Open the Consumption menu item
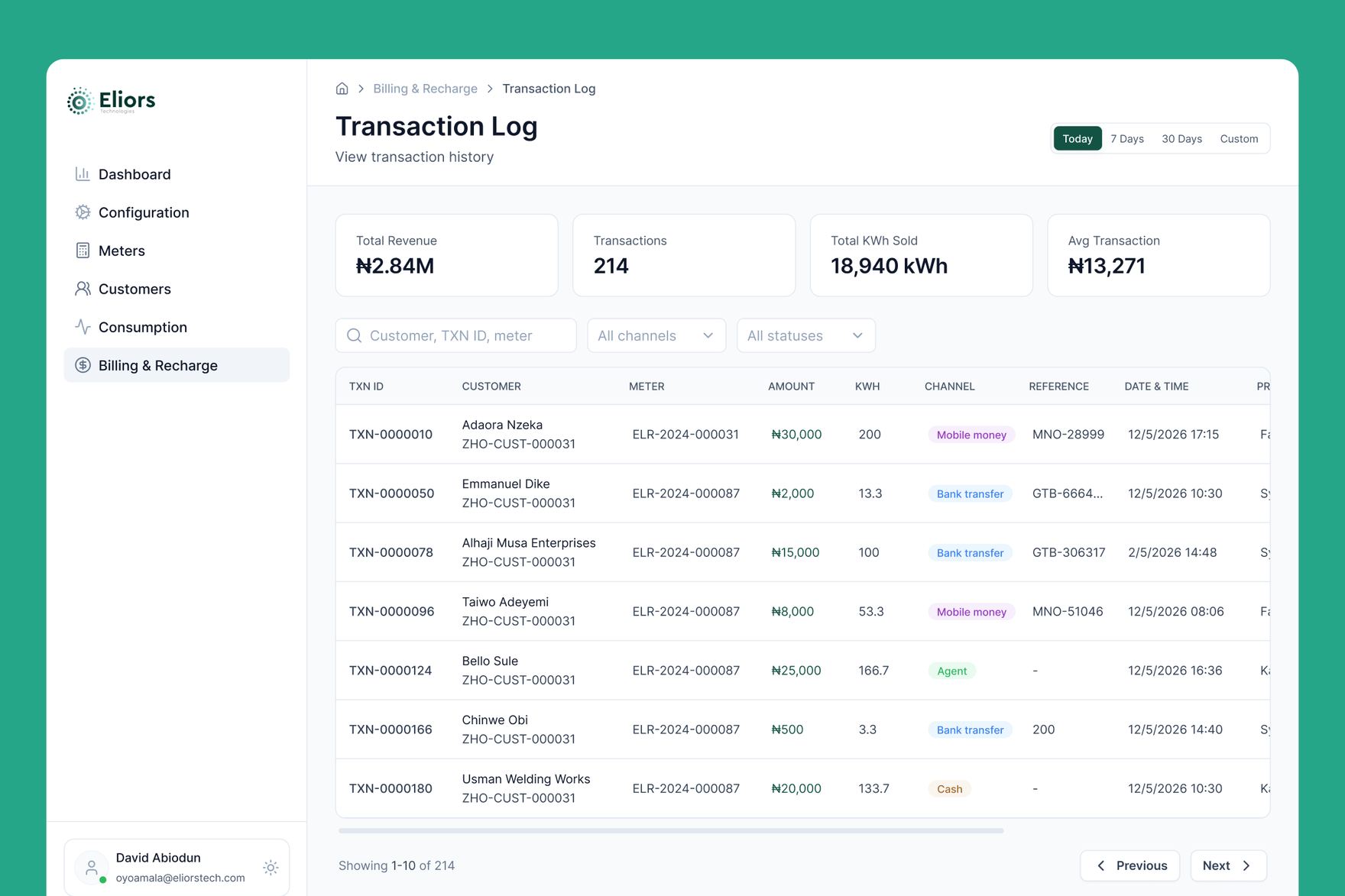1345x896 pixels. click(177, 327)
